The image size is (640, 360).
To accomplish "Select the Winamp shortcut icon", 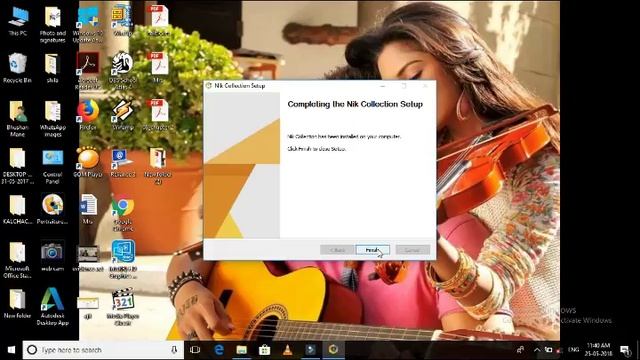I will (x=122, y=115).
